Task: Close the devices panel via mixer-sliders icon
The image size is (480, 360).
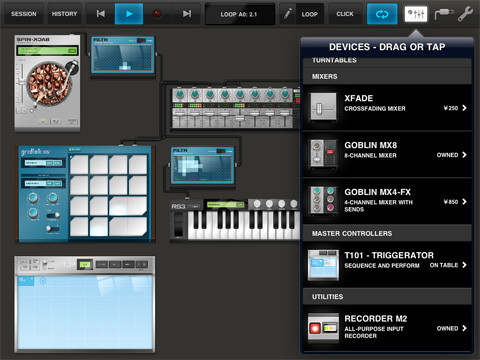Action: click(x=416, y=14)
